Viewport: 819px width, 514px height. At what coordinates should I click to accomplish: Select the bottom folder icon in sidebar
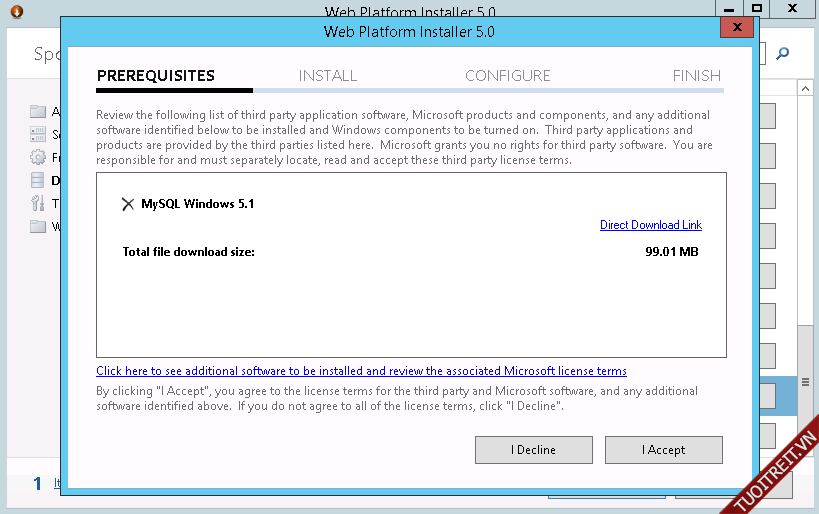click(x=38, y=227)
